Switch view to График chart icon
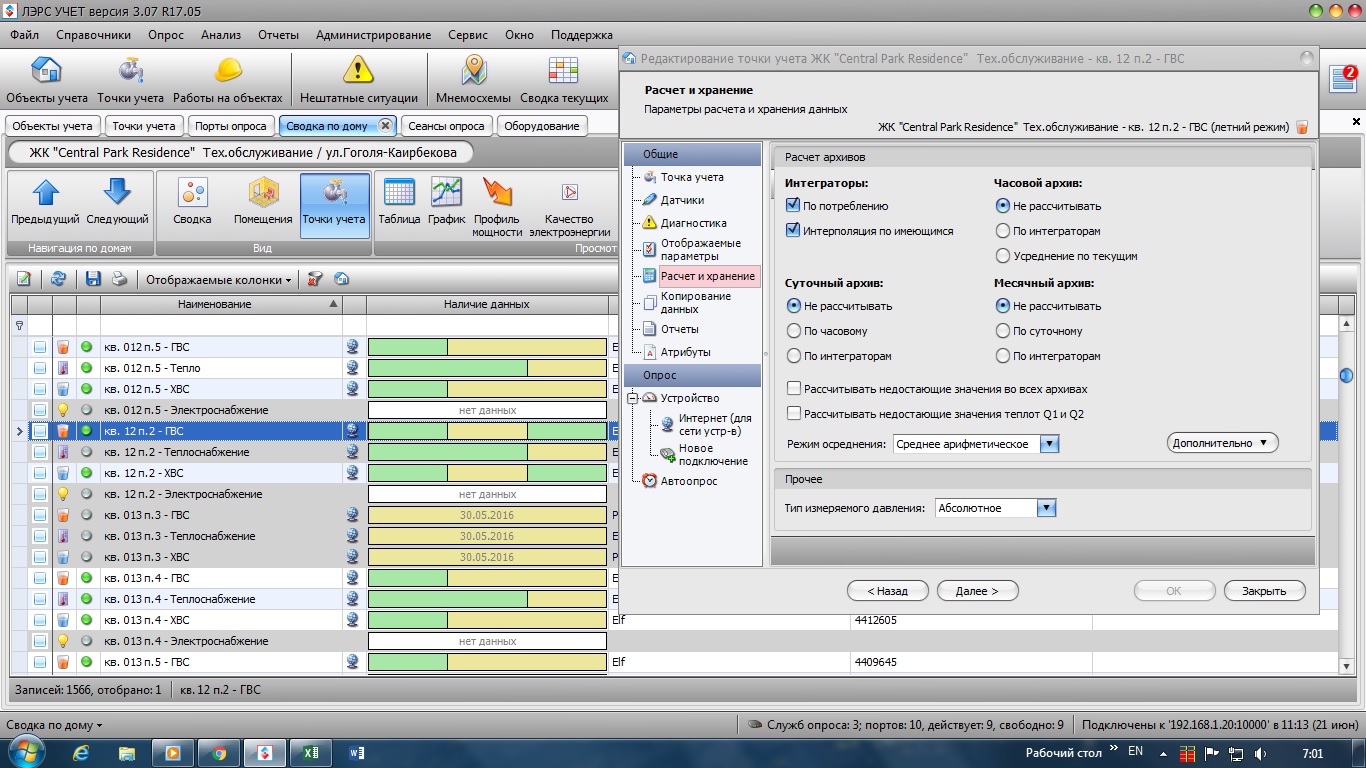This screenshot has height=768, width=1366. [x=446, y=193]
